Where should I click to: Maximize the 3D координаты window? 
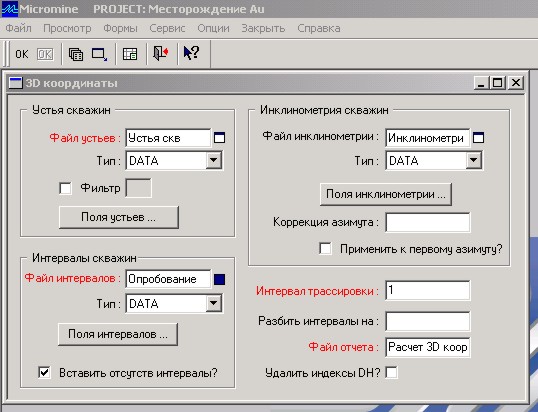(498, 83)
